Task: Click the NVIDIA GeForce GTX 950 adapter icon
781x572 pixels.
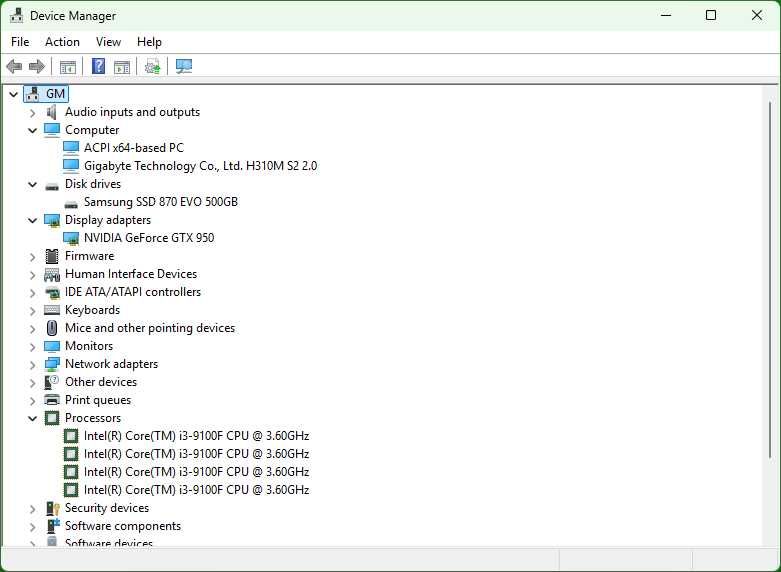Action: pos(71,239)
